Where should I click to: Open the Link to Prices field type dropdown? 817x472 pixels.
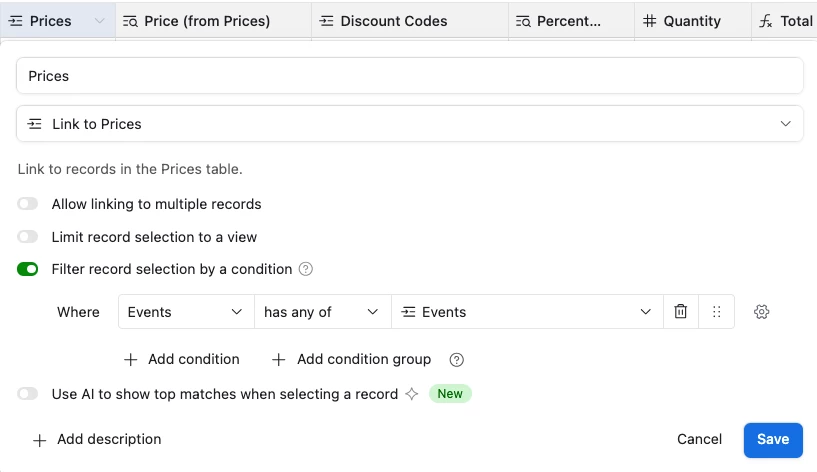(x=785, y=124)
